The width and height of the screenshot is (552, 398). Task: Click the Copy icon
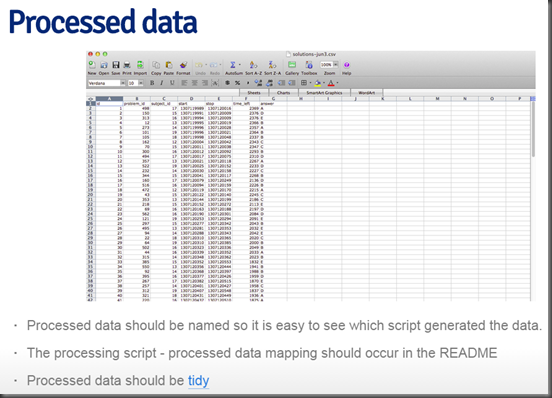pyautogui.click(x=156, y=65)
